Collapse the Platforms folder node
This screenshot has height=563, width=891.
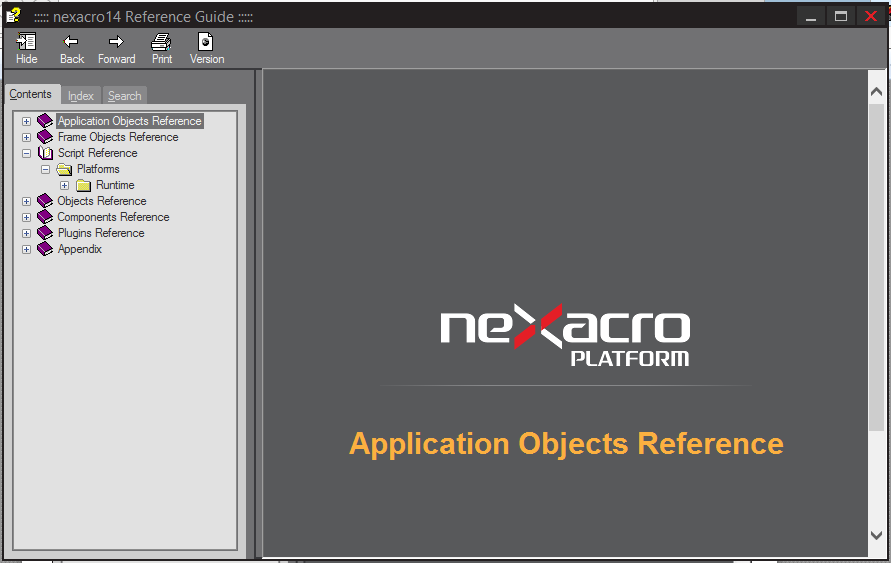[45, 169]
